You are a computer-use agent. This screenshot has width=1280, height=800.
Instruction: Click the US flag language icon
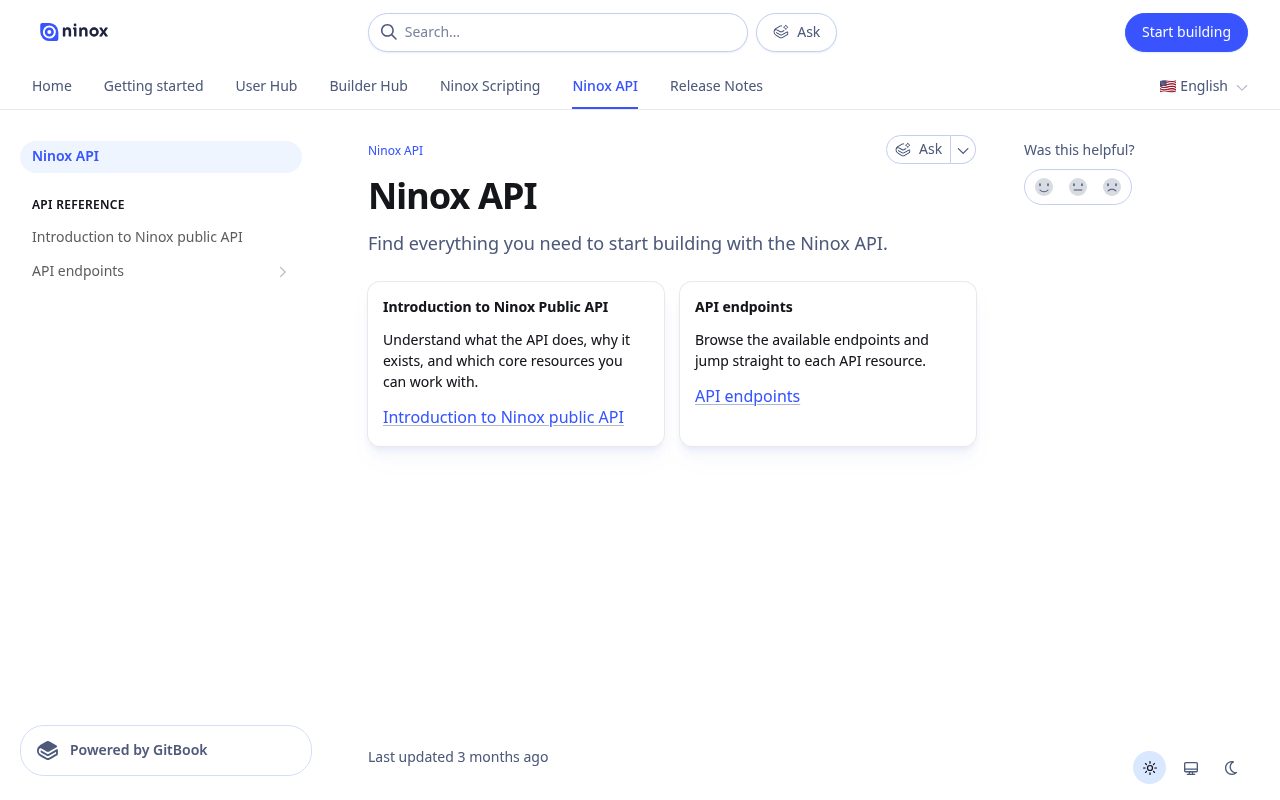pyautogui.click(x=1168, y=86)
